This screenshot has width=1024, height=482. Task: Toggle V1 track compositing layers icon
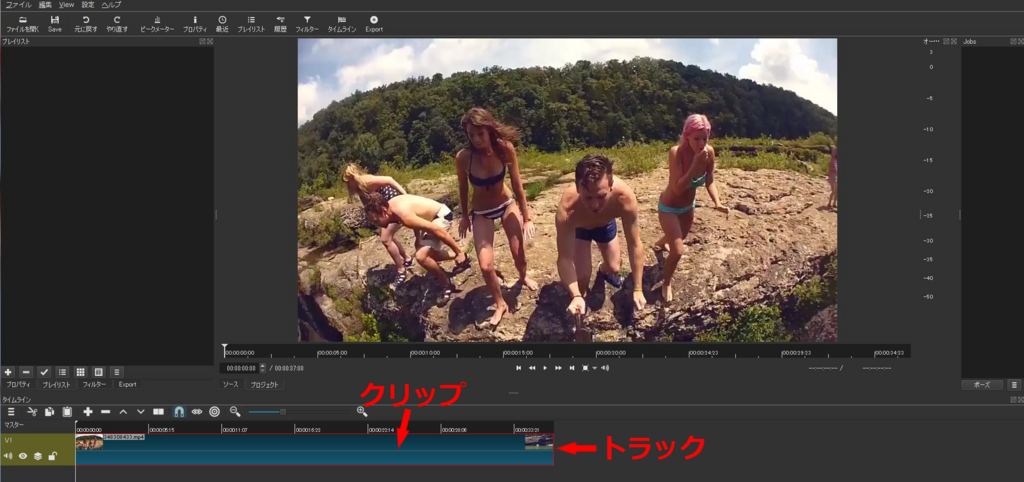(x=38, y=456)
